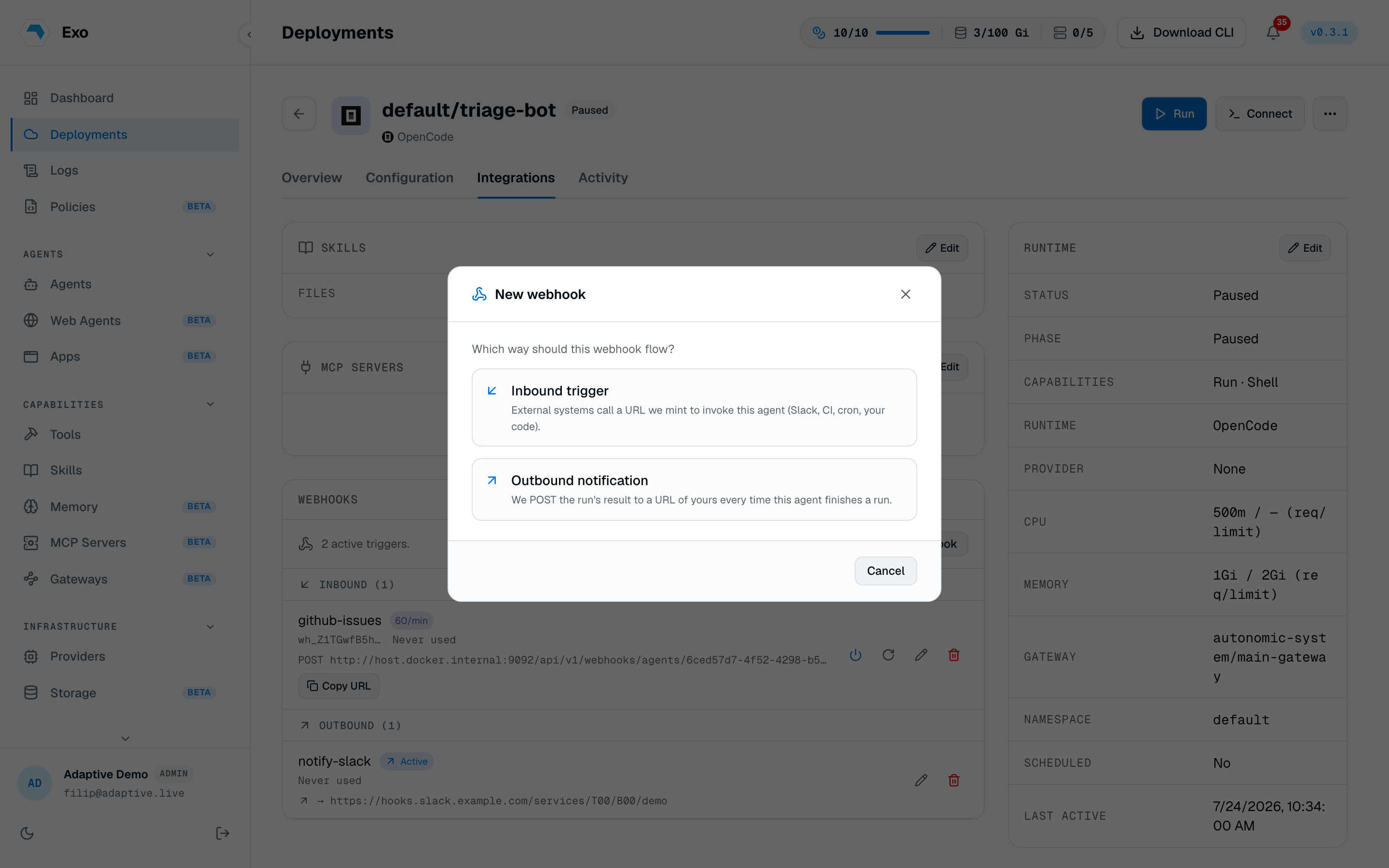The image size is (1389, 868).
Task: Click the AD user avatar
Action: click(x=34, y=783)
